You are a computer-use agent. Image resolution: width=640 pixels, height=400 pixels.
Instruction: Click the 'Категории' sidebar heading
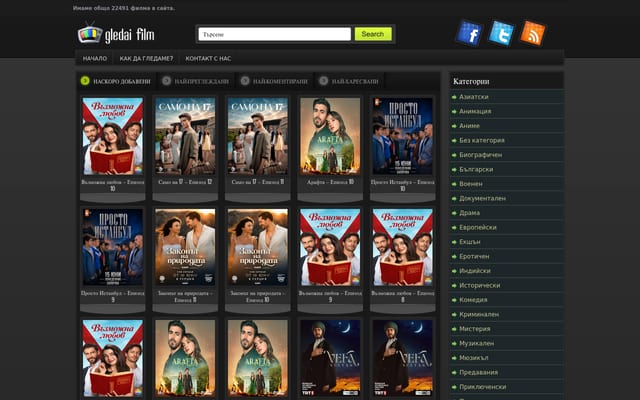pyautogui.click(x=471, y=82)
